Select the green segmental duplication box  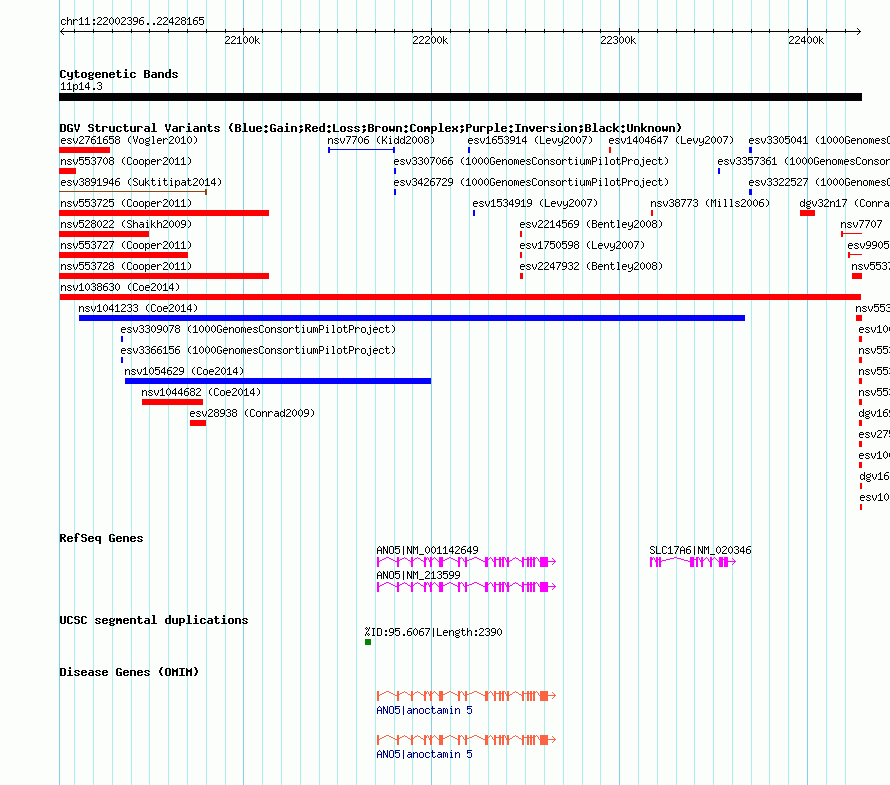[368, 642]
